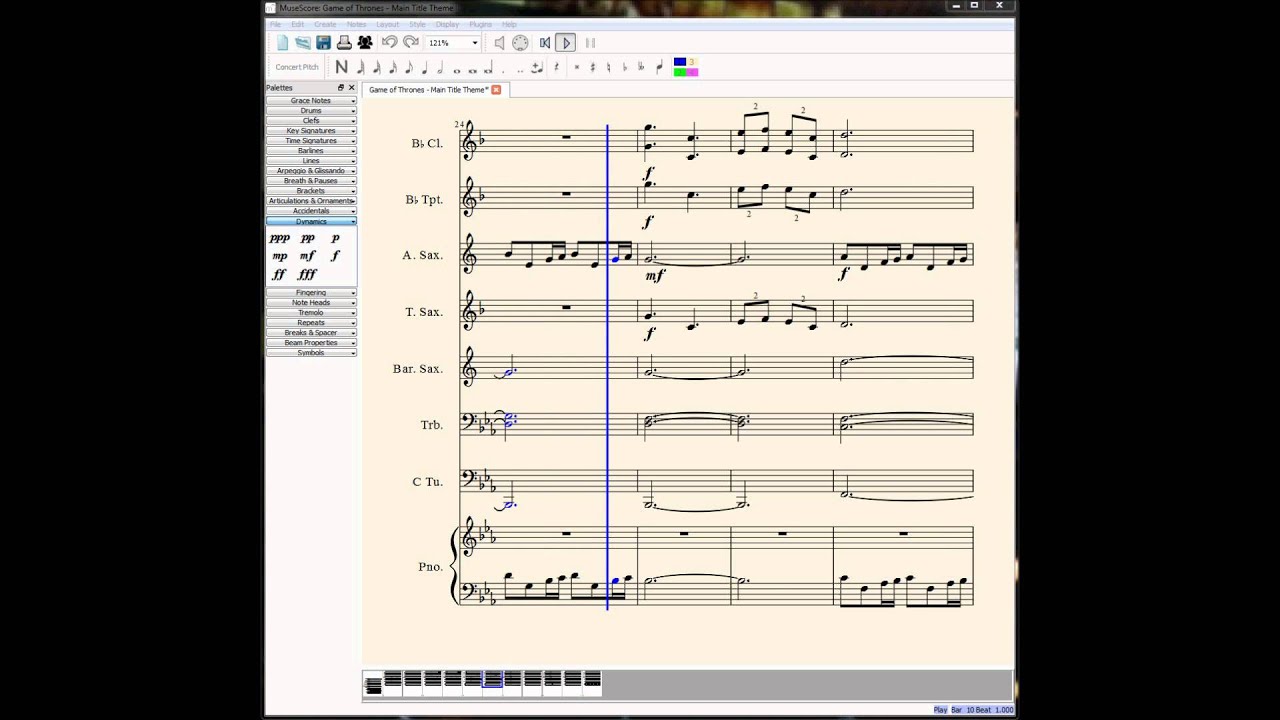Save the score with the floppy disk icon

pos(323,43)
